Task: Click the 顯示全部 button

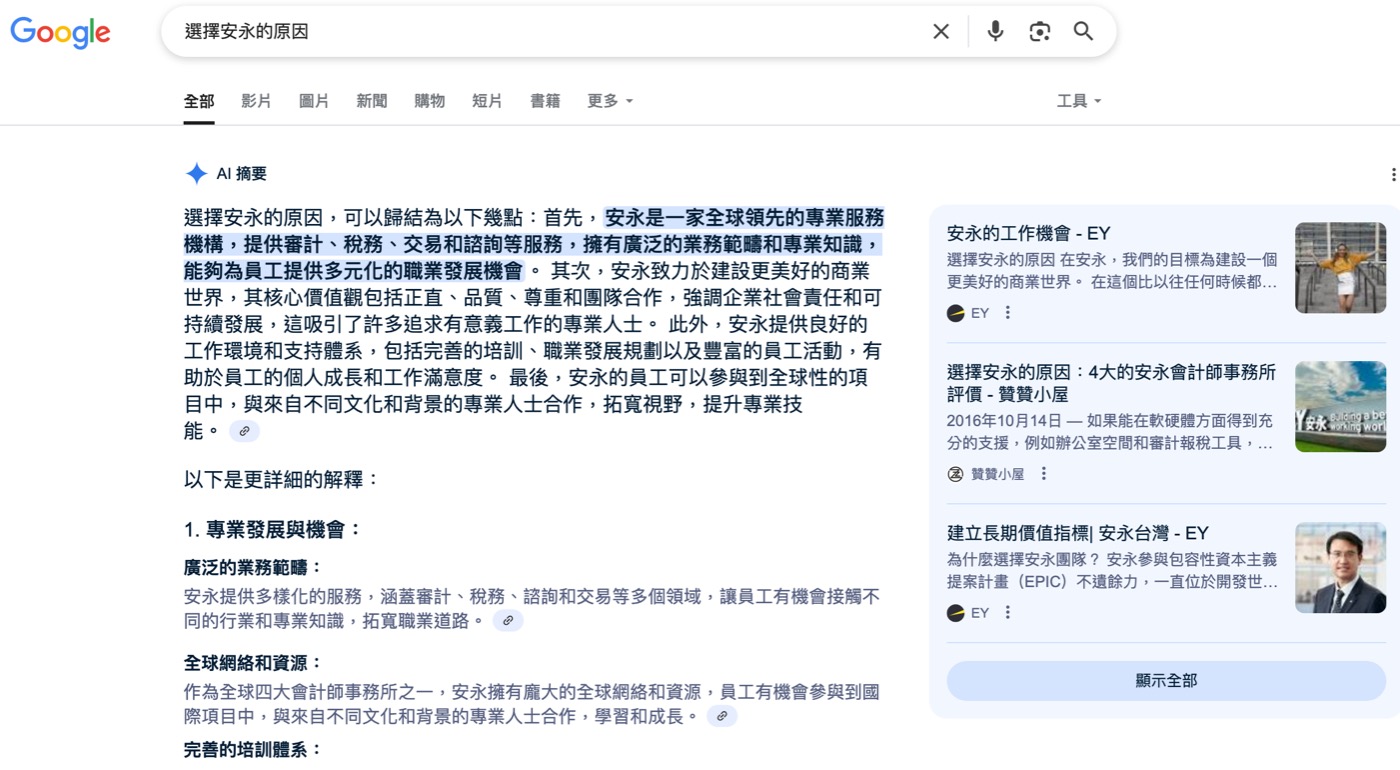Action: 1166,680
